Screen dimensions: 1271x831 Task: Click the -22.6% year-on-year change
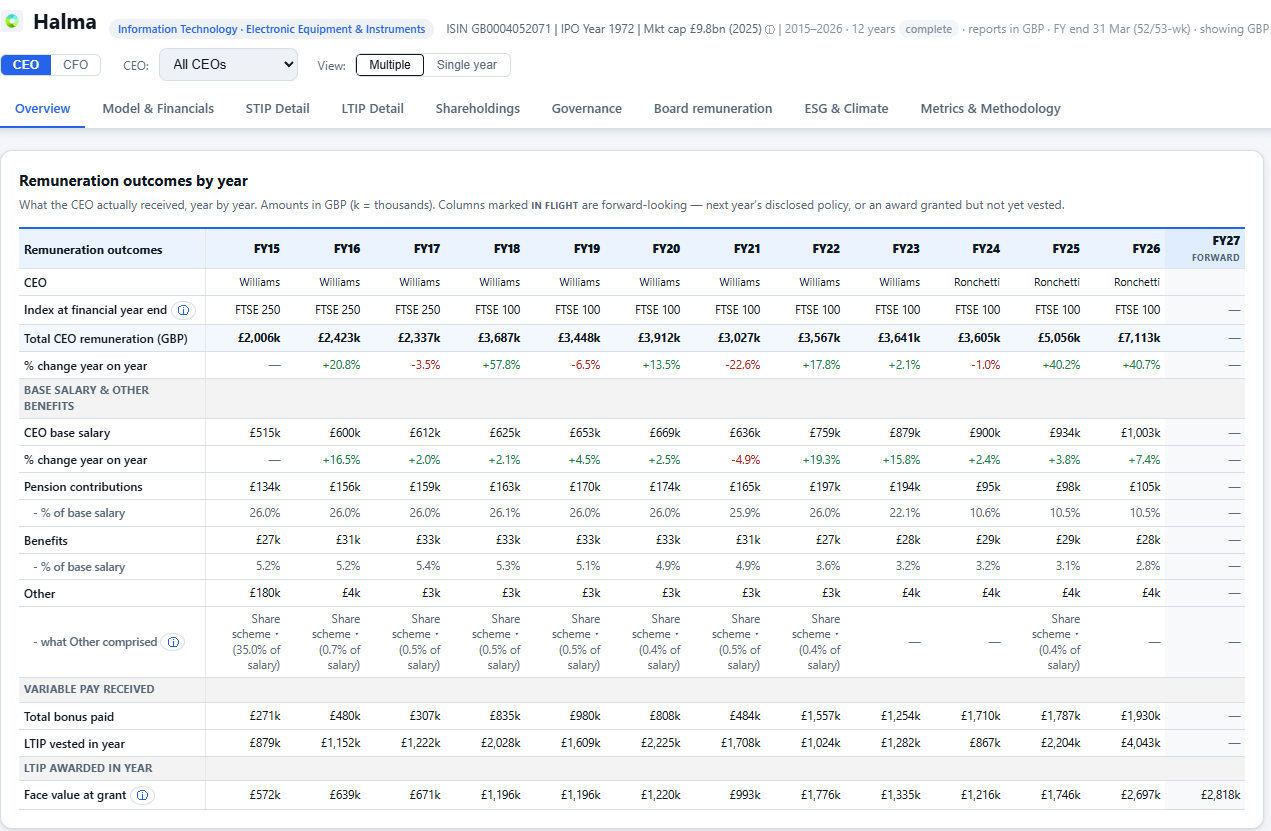click(742, 365)
